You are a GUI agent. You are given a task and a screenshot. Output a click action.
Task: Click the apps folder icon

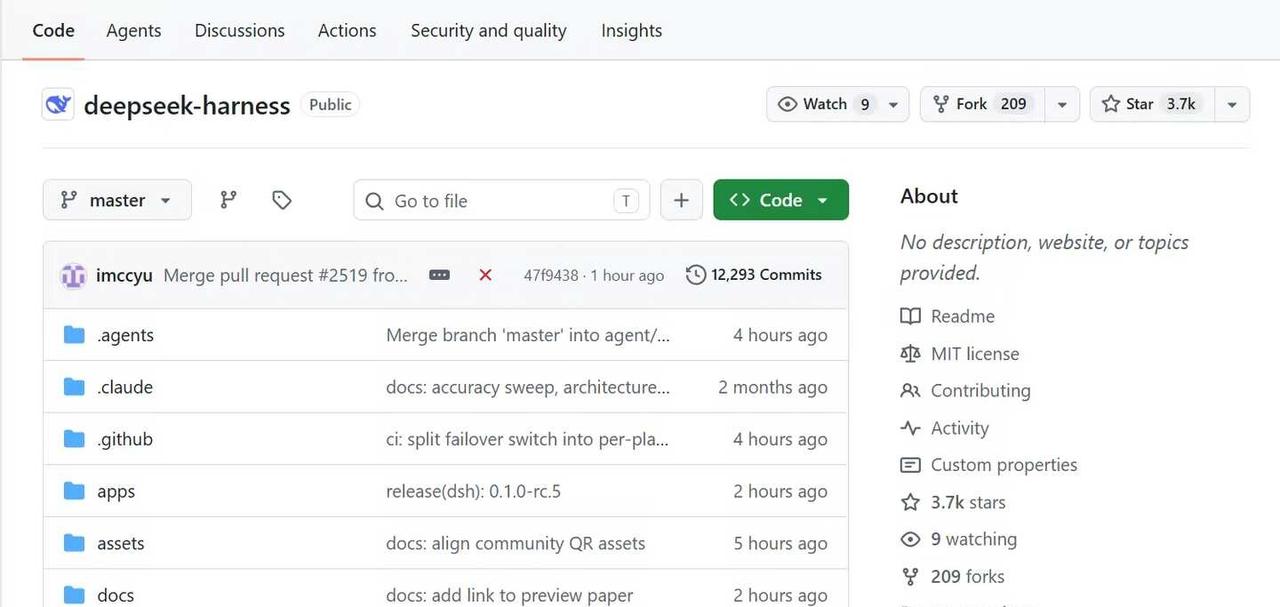pyautogui.click(x=74, y=491)
